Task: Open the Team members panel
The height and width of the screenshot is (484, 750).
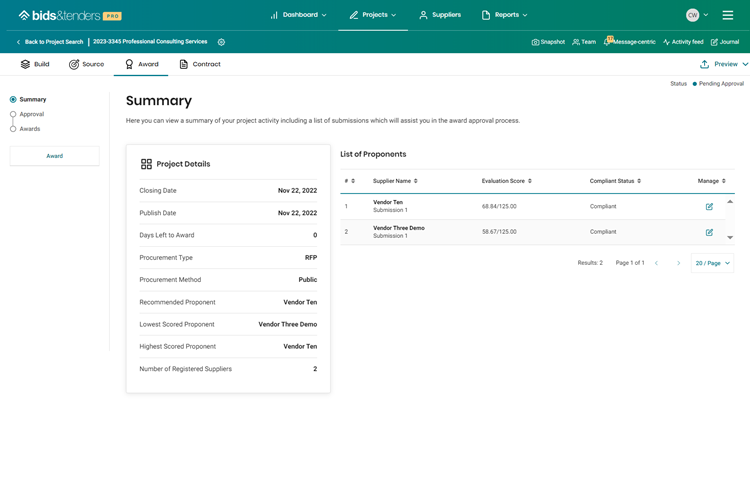Action: pyautogui.click(x=584, y=42)
